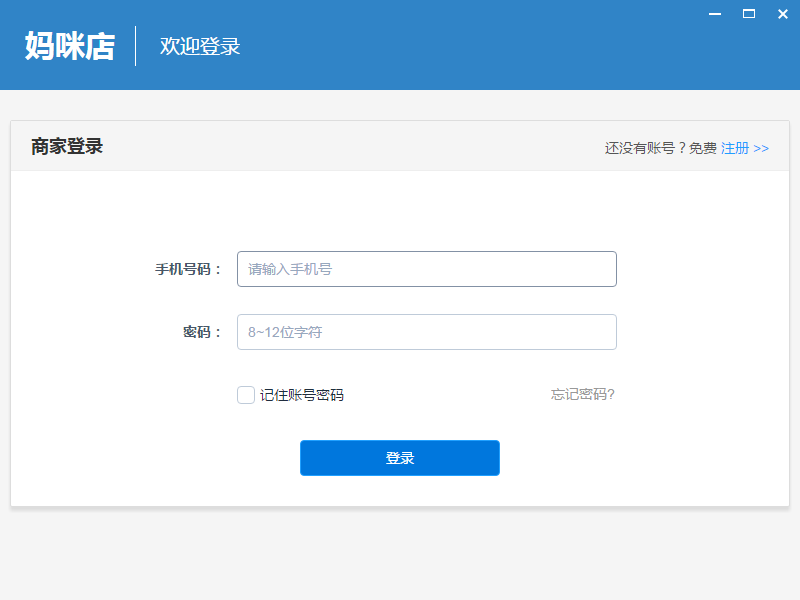This screenshot has width=800, height=600.
Task: Click the gray area below the login panel
Action: [400, 555]
